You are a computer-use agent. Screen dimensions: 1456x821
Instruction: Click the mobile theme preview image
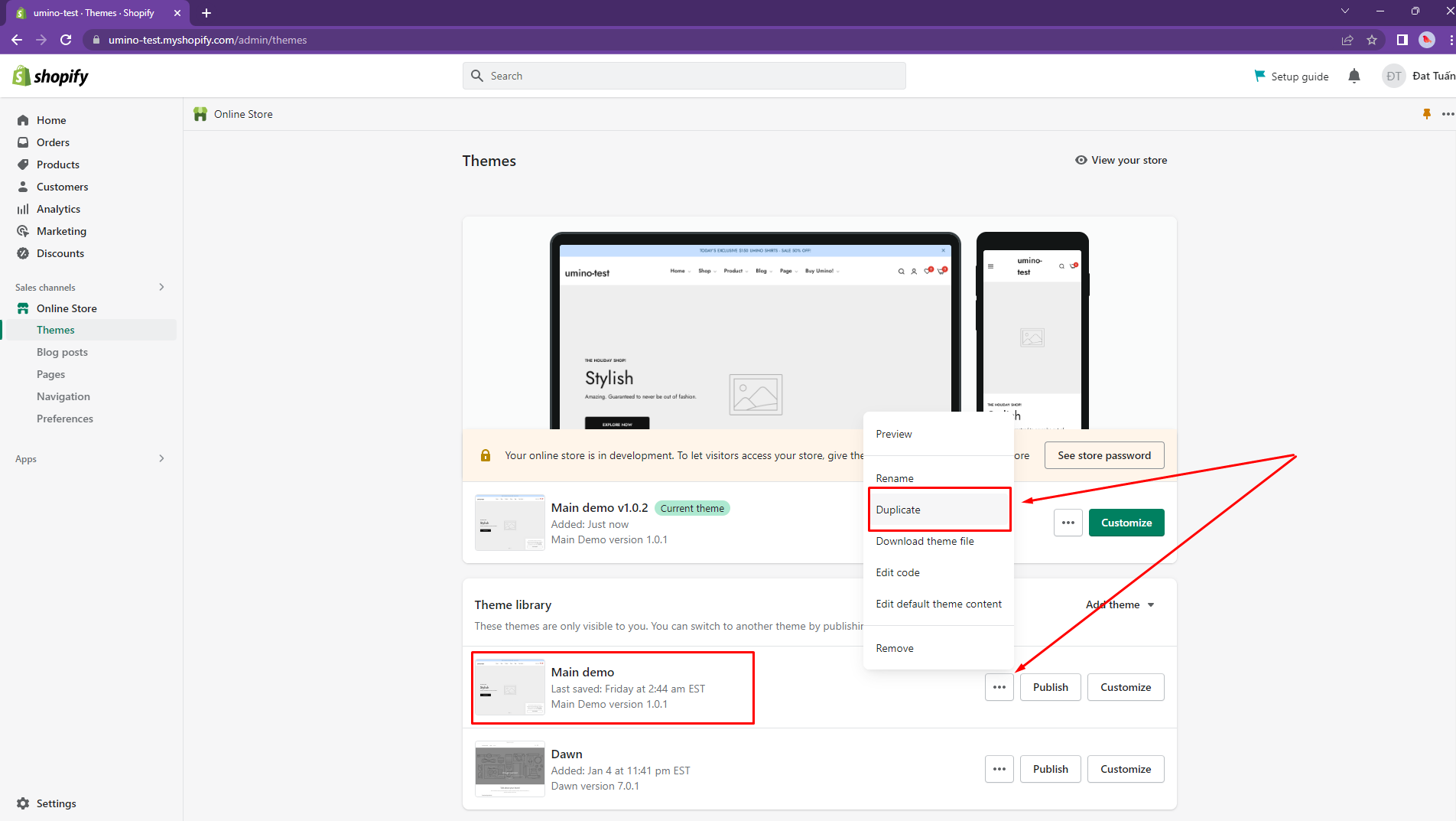[x=1032, y=331]
